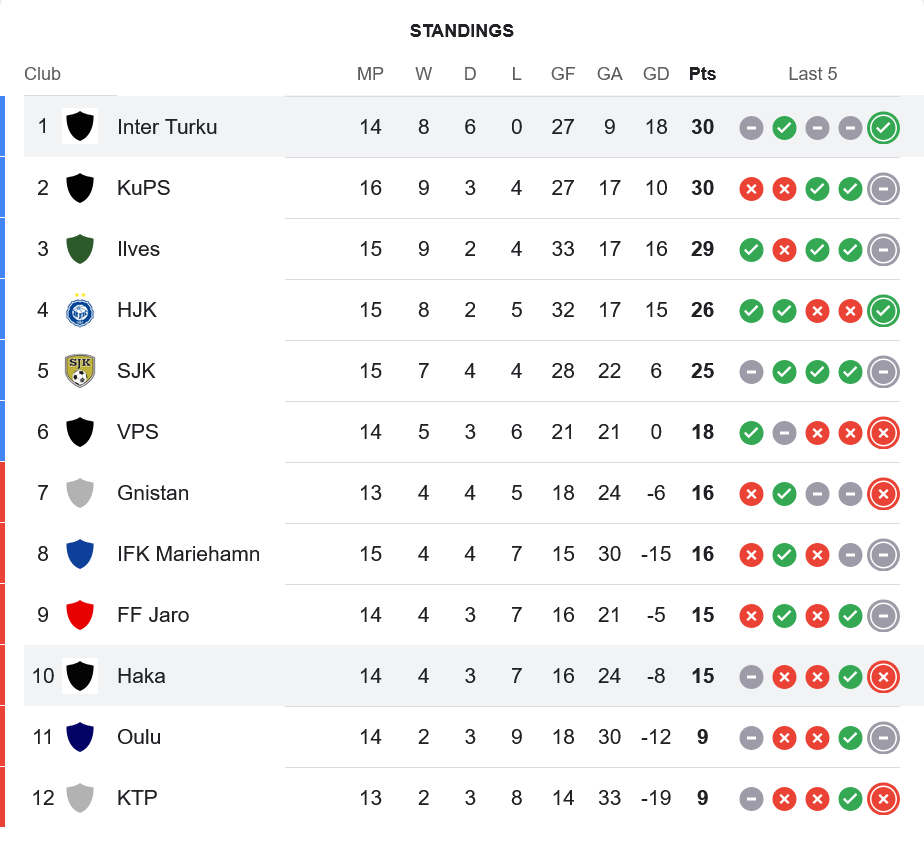924x844 pixels.
Task: Click the GD column header
Action: pos(656,74)
